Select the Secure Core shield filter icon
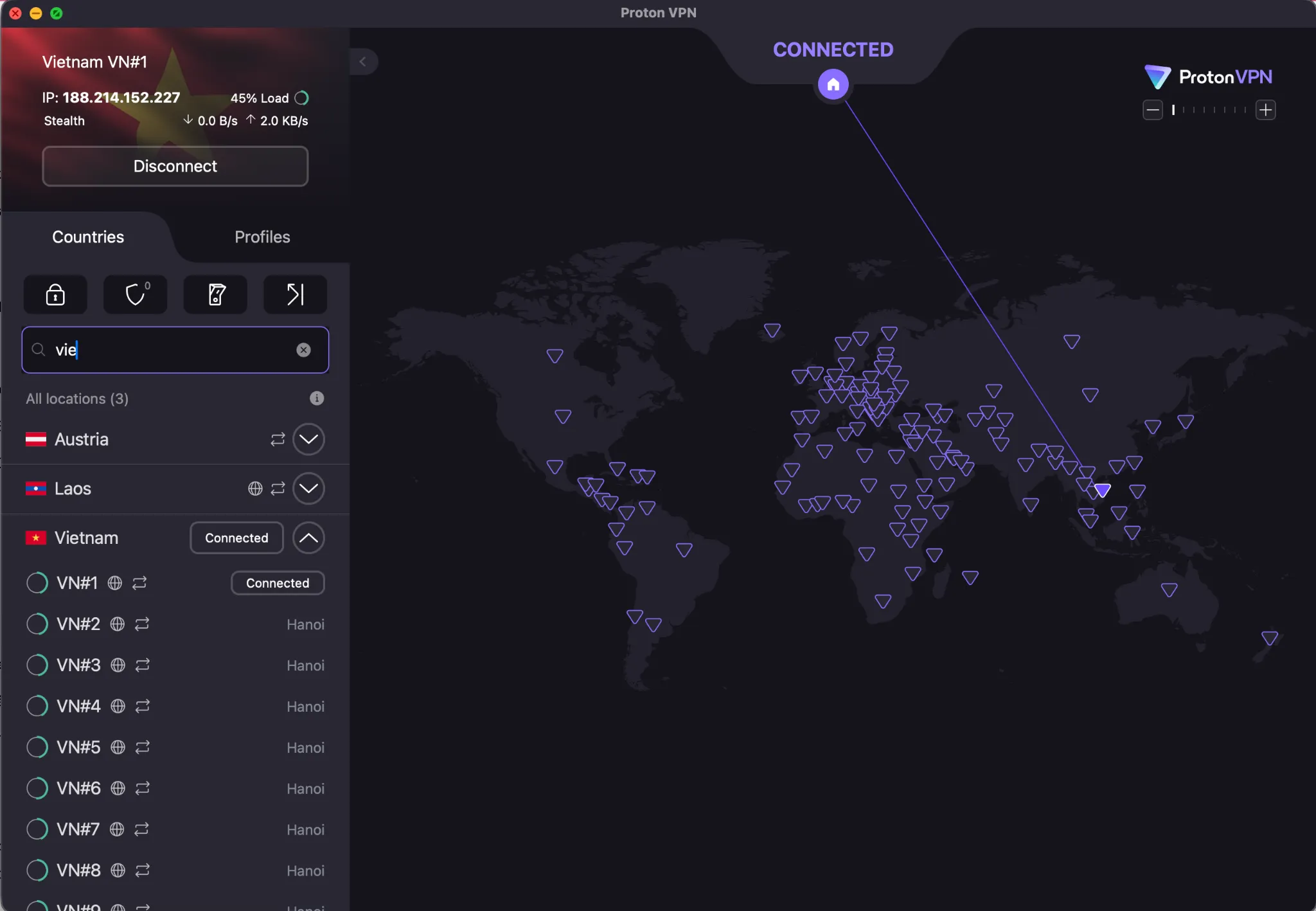 (134, 294)
